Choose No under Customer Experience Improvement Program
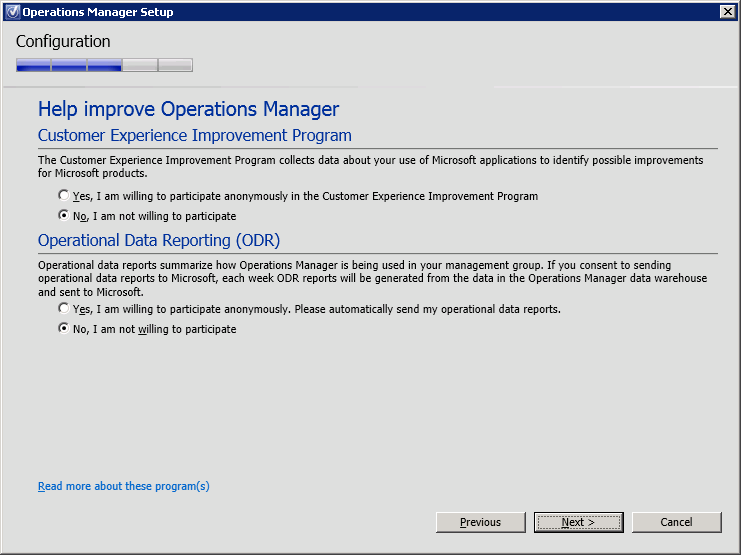Viewport: 741px width, 555px height. point(64,216)
